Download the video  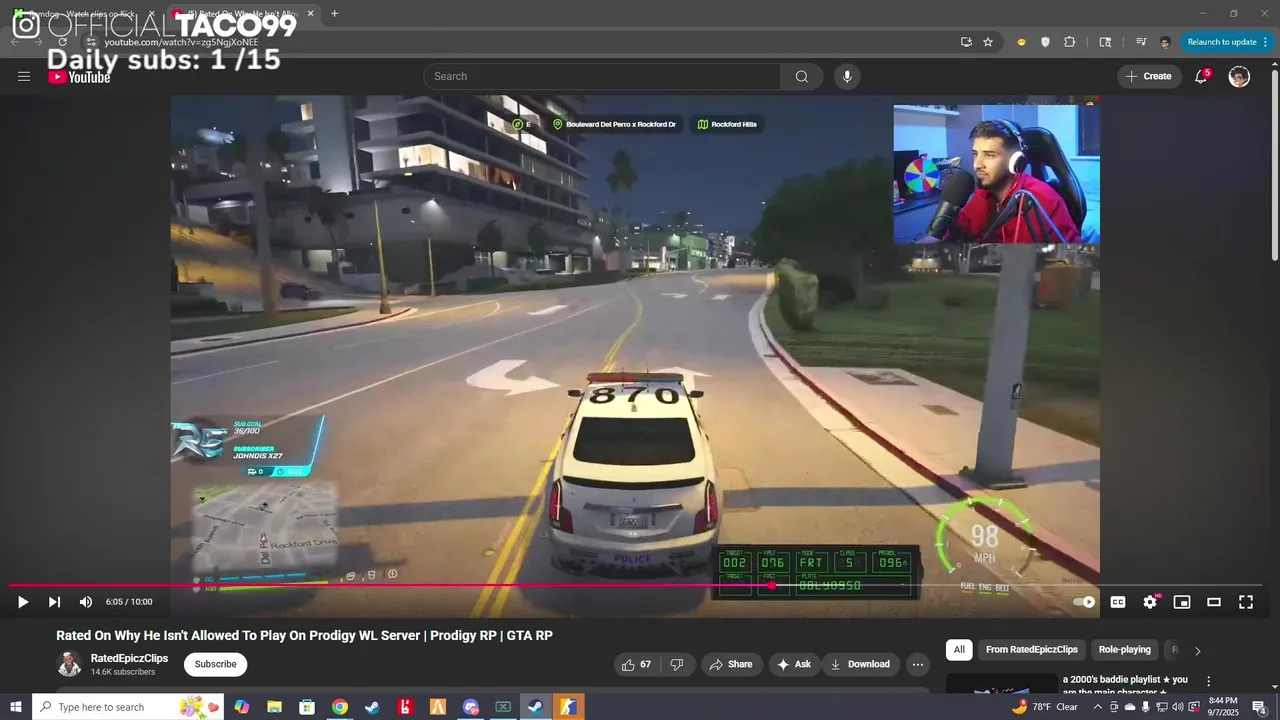[861, 664]
